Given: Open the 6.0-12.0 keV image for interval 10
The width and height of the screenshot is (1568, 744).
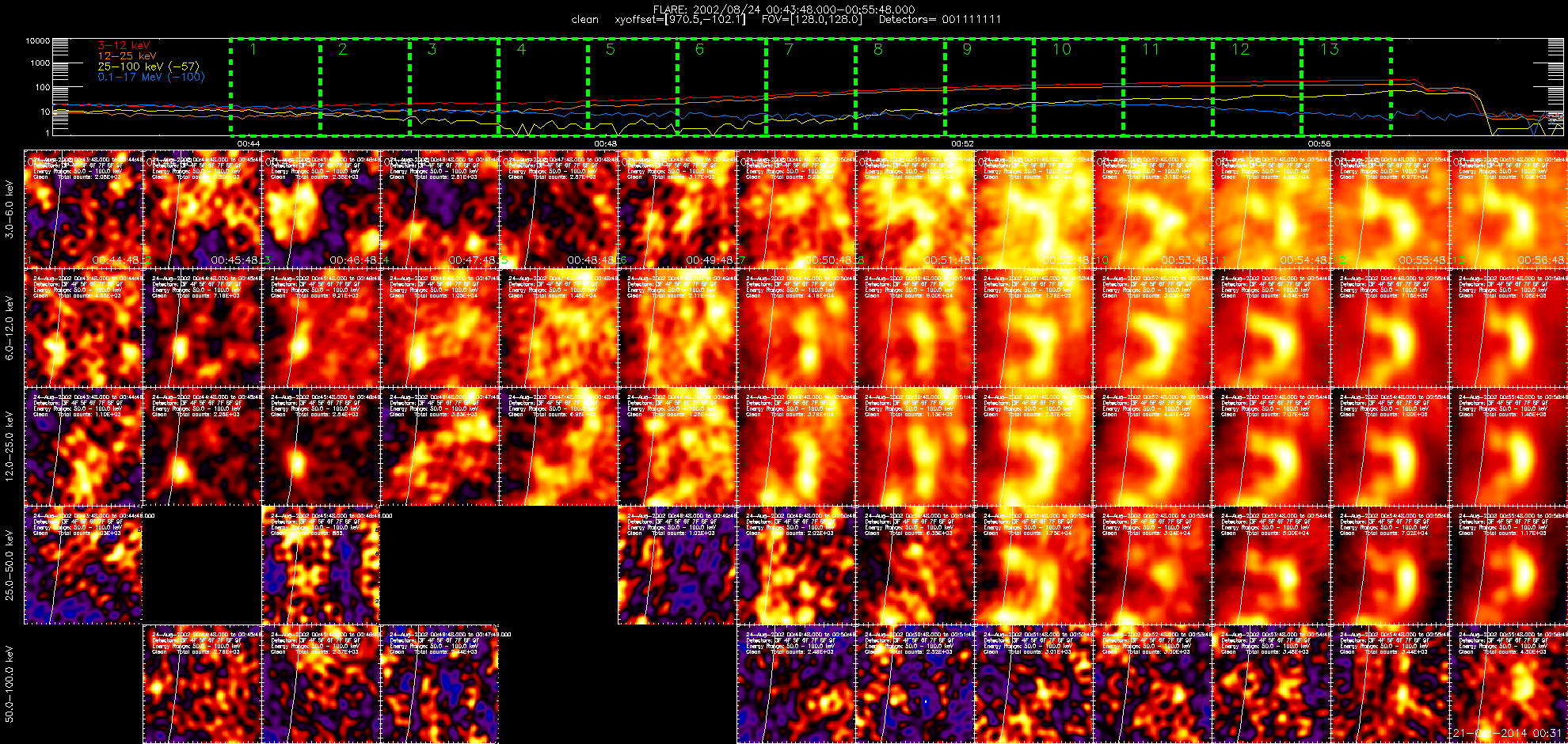Looking at the screenshot, I should pyautogui.click(x=1152, y=328).
